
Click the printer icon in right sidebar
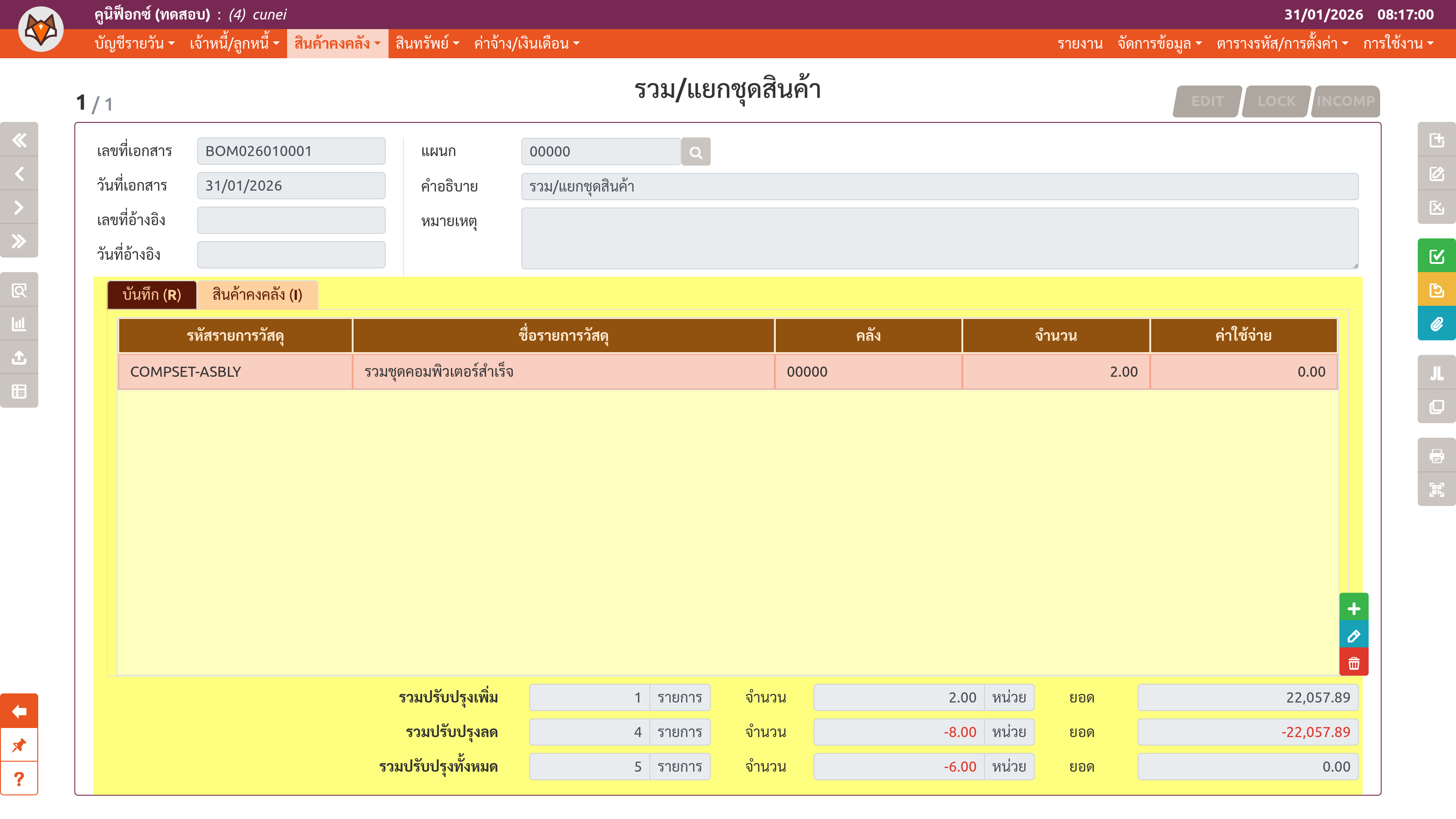coord(1436,455)
